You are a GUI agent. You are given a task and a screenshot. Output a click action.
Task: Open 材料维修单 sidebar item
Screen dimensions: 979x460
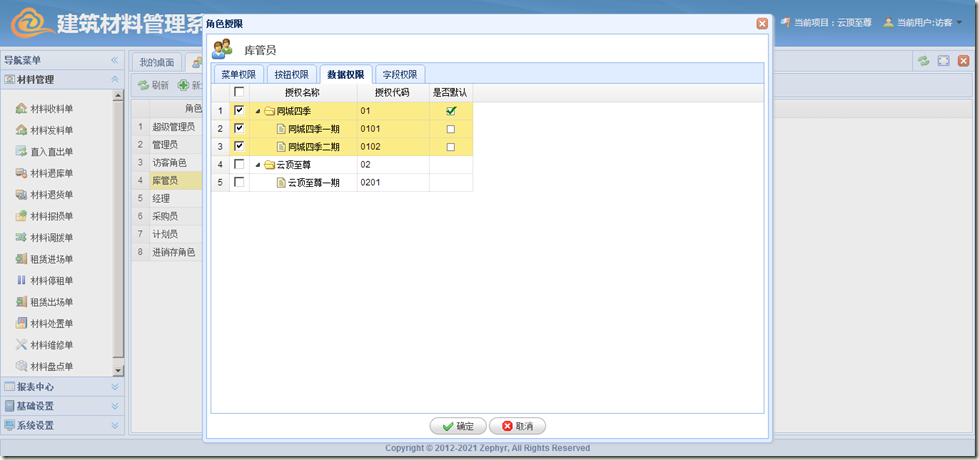[x=51, y=345]
